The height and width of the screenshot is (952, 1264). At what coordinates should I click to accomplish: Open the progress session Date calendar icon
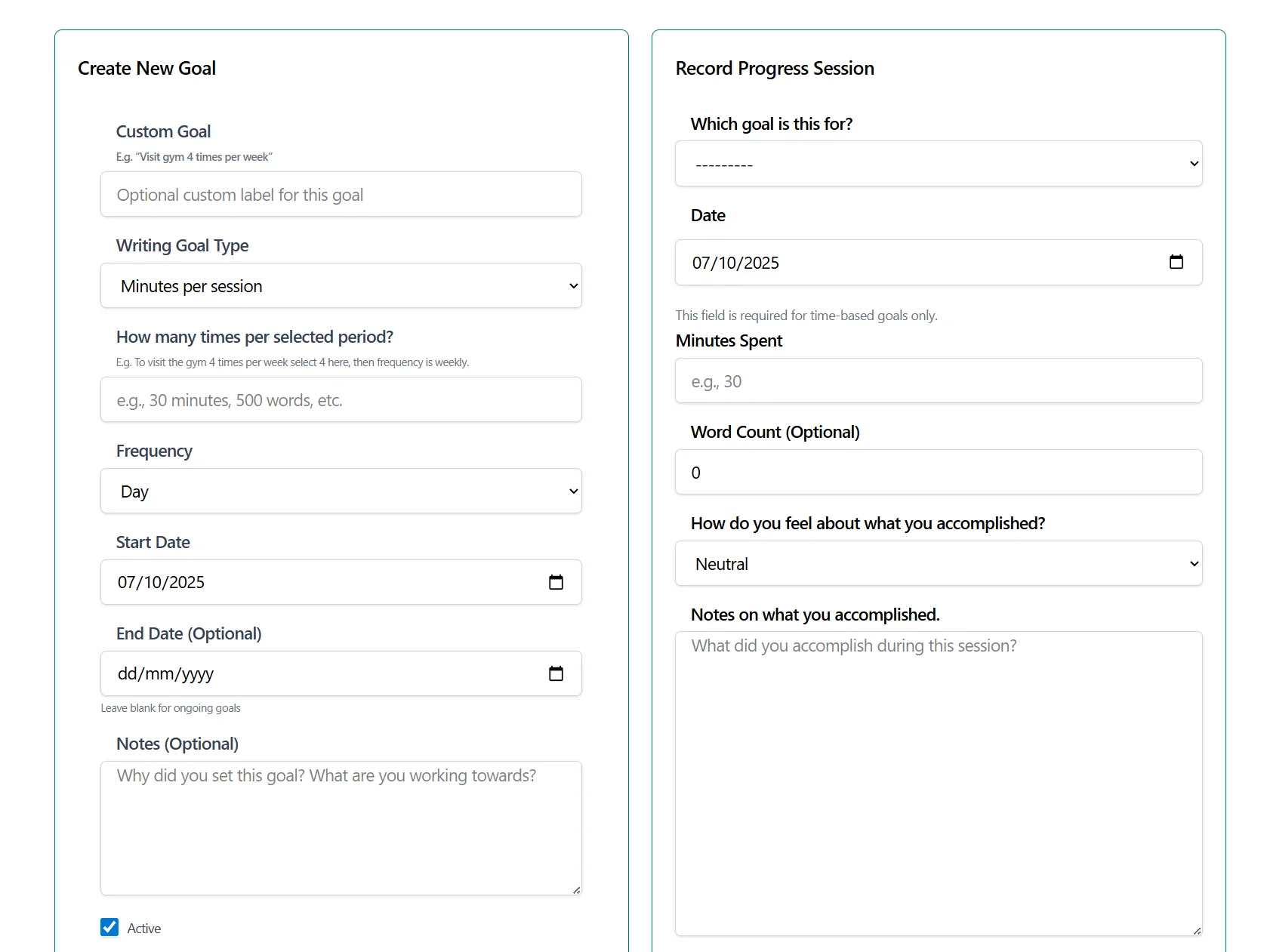[1176, 262]
